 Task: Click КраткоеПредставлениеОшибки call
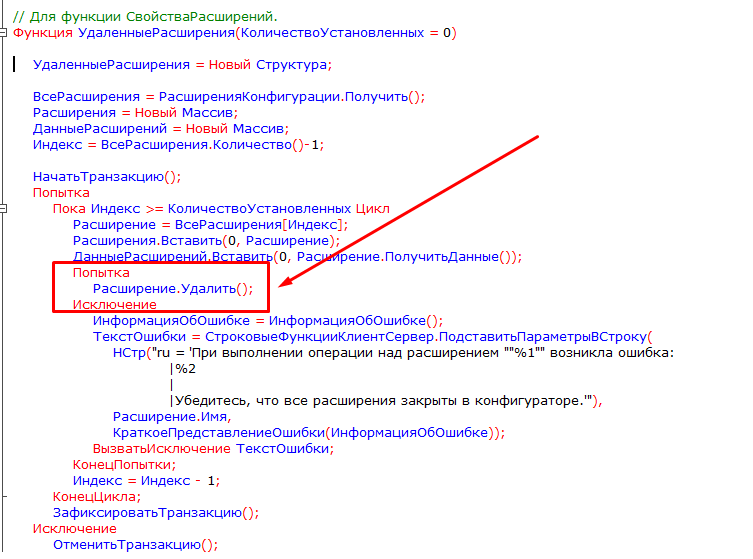tap(309, 433)
